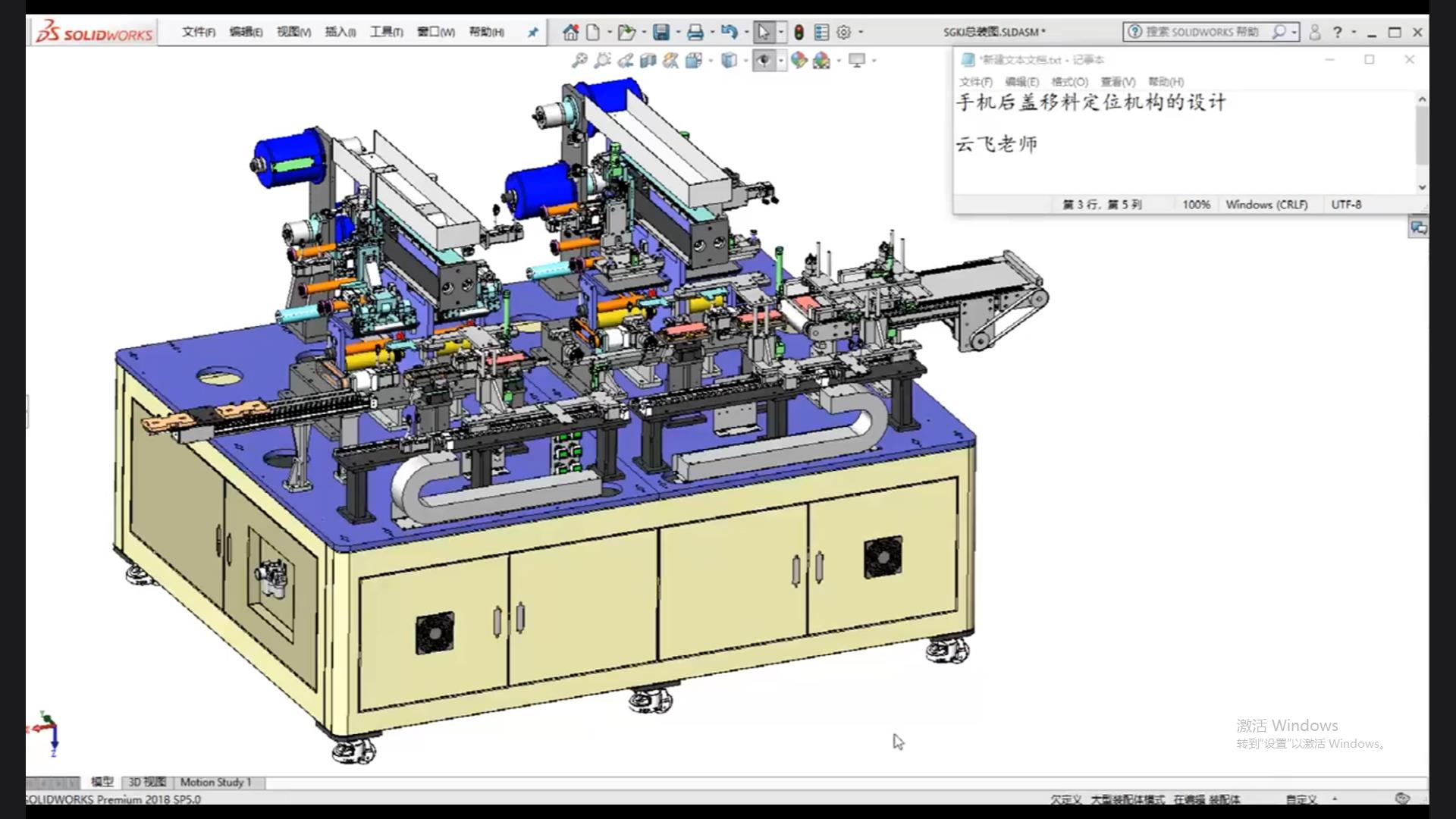Open File Properties list icon
1456x819 pixels.
(821, 32)
